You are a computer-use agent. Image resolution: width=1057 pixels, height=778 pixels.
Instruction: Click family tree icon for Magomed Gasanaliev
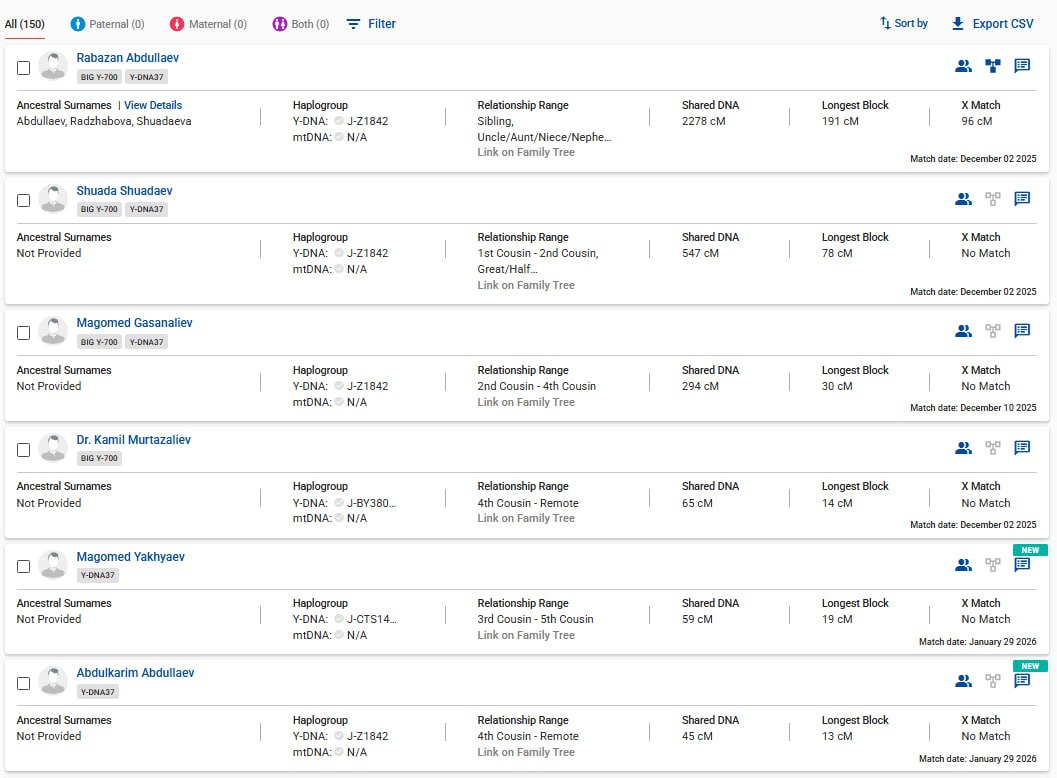992,330
